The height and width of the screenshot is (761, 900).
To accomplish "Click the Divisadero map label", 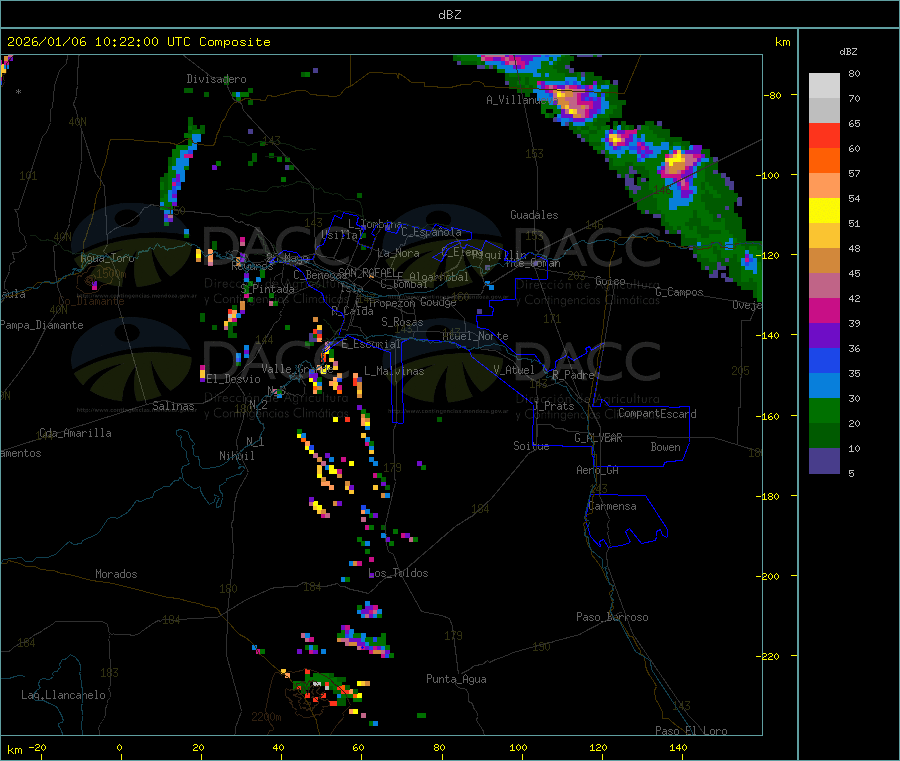I will pyautogui.click(x=216, y=79).
